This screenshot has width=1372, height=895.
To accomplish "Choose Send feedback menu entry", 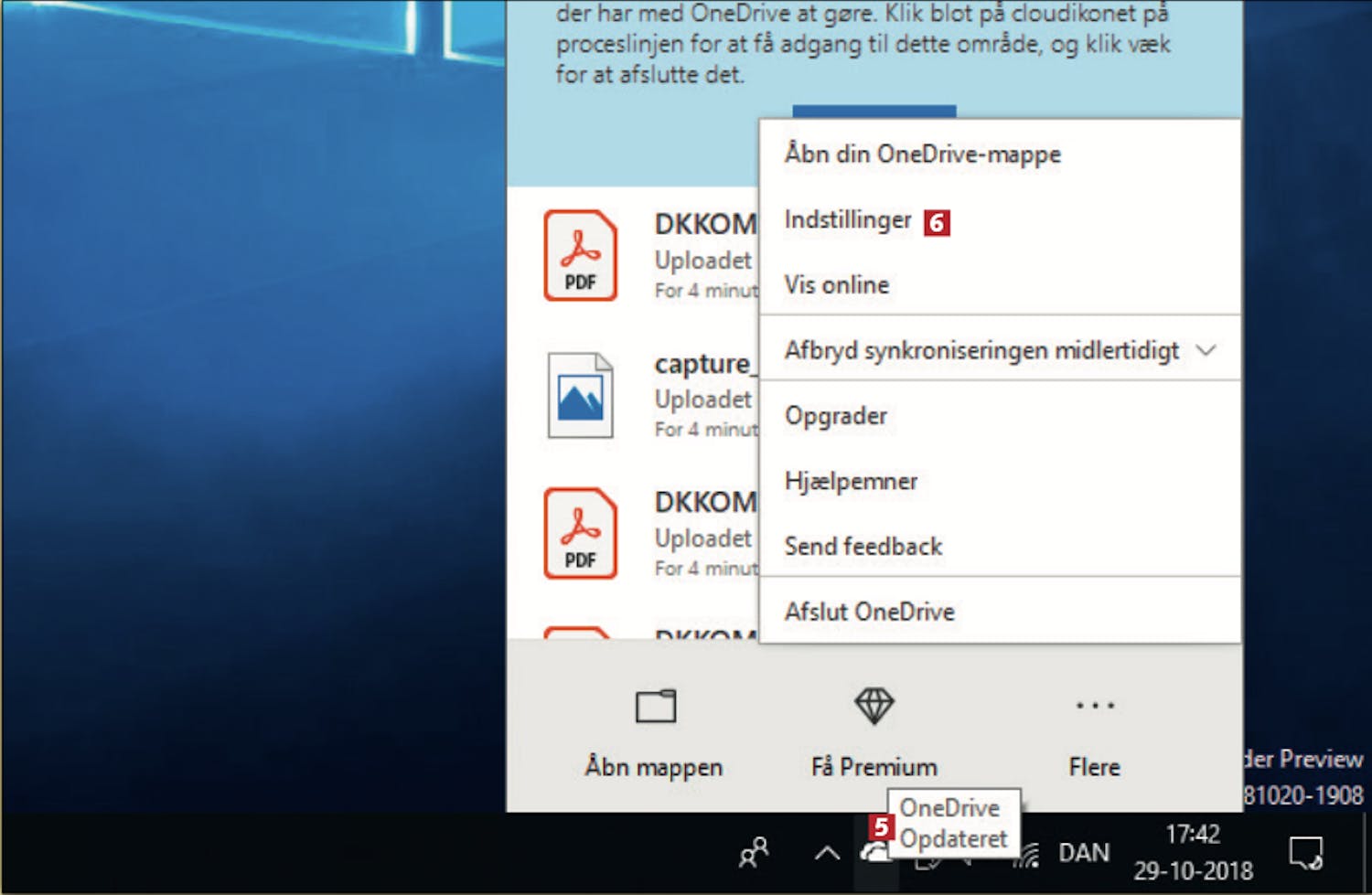I will pyautogui.click(x=1000, y=546).
